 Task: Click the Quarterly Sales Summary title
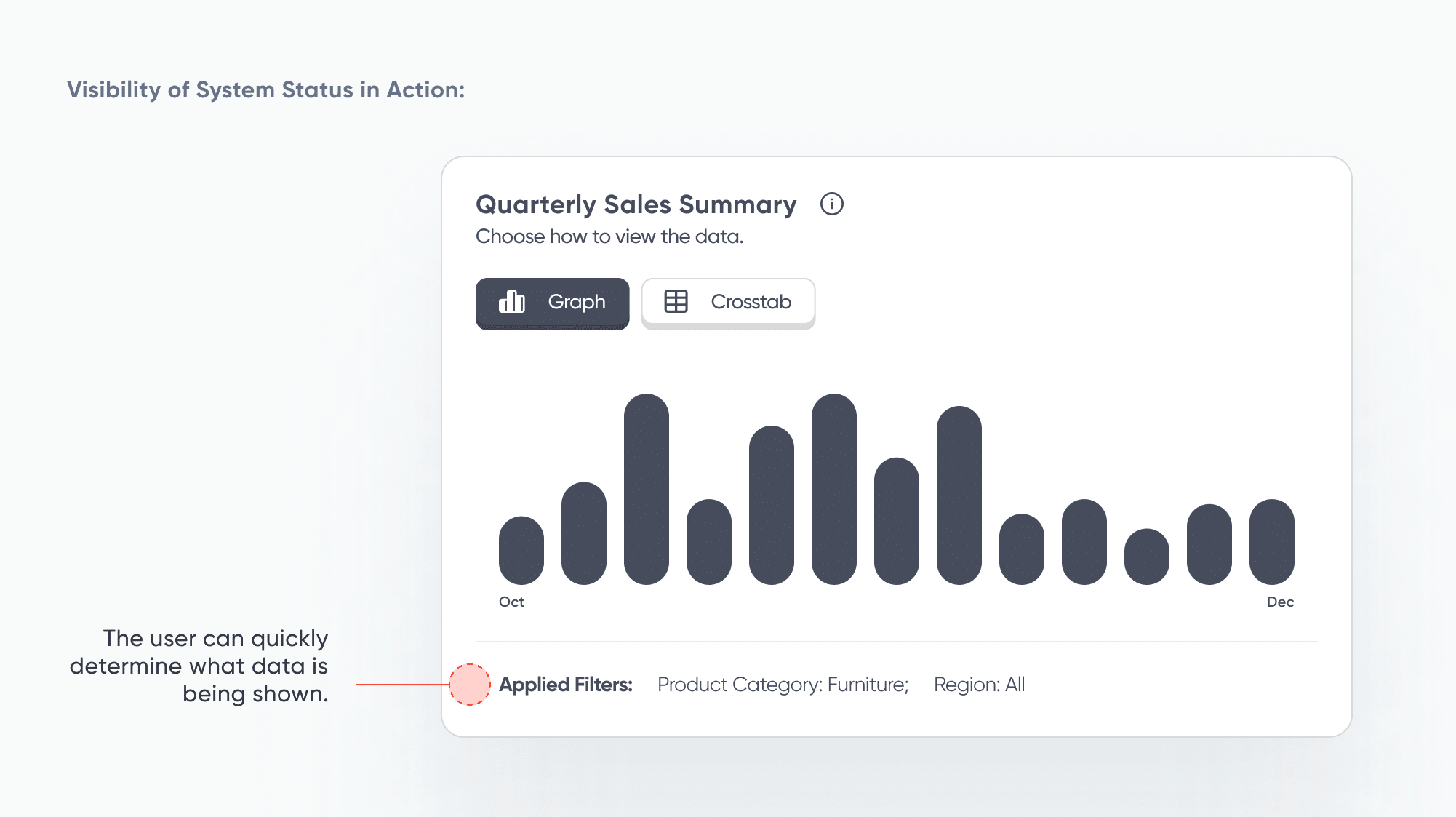point(636,204)
